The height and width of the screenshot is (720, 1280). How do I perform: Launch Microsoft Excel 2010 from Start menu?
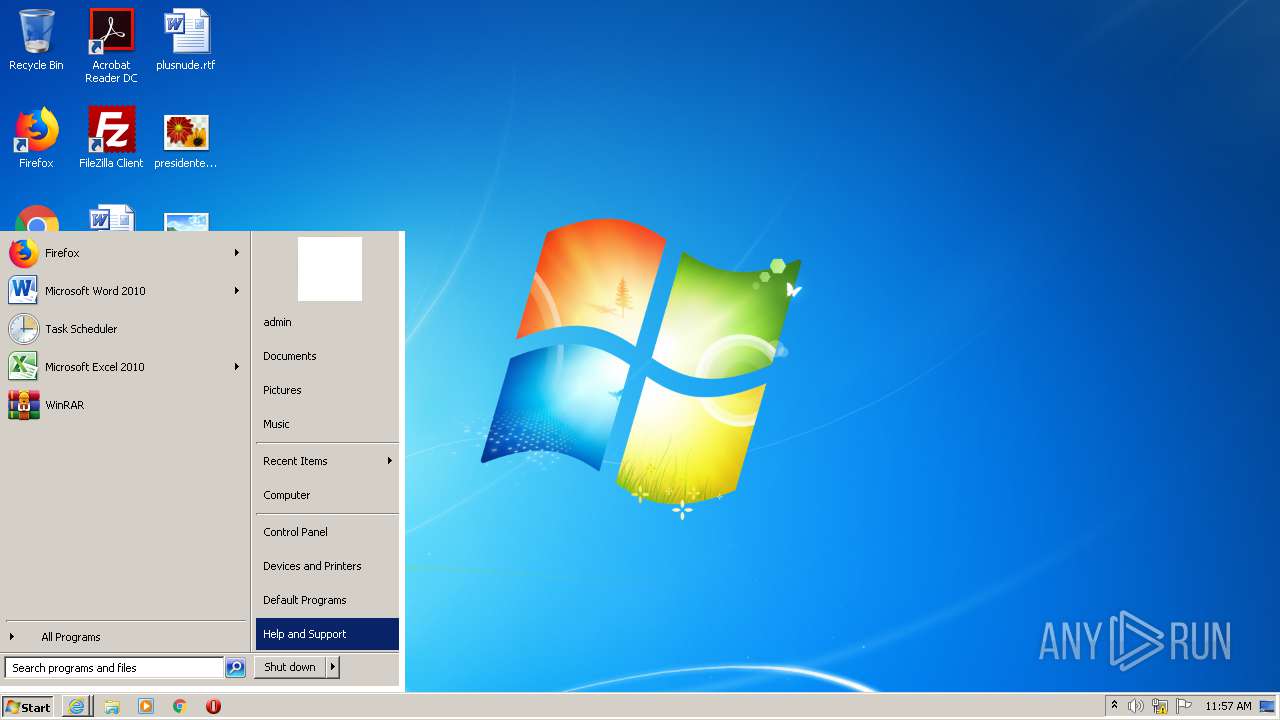[x=125, y=367]
